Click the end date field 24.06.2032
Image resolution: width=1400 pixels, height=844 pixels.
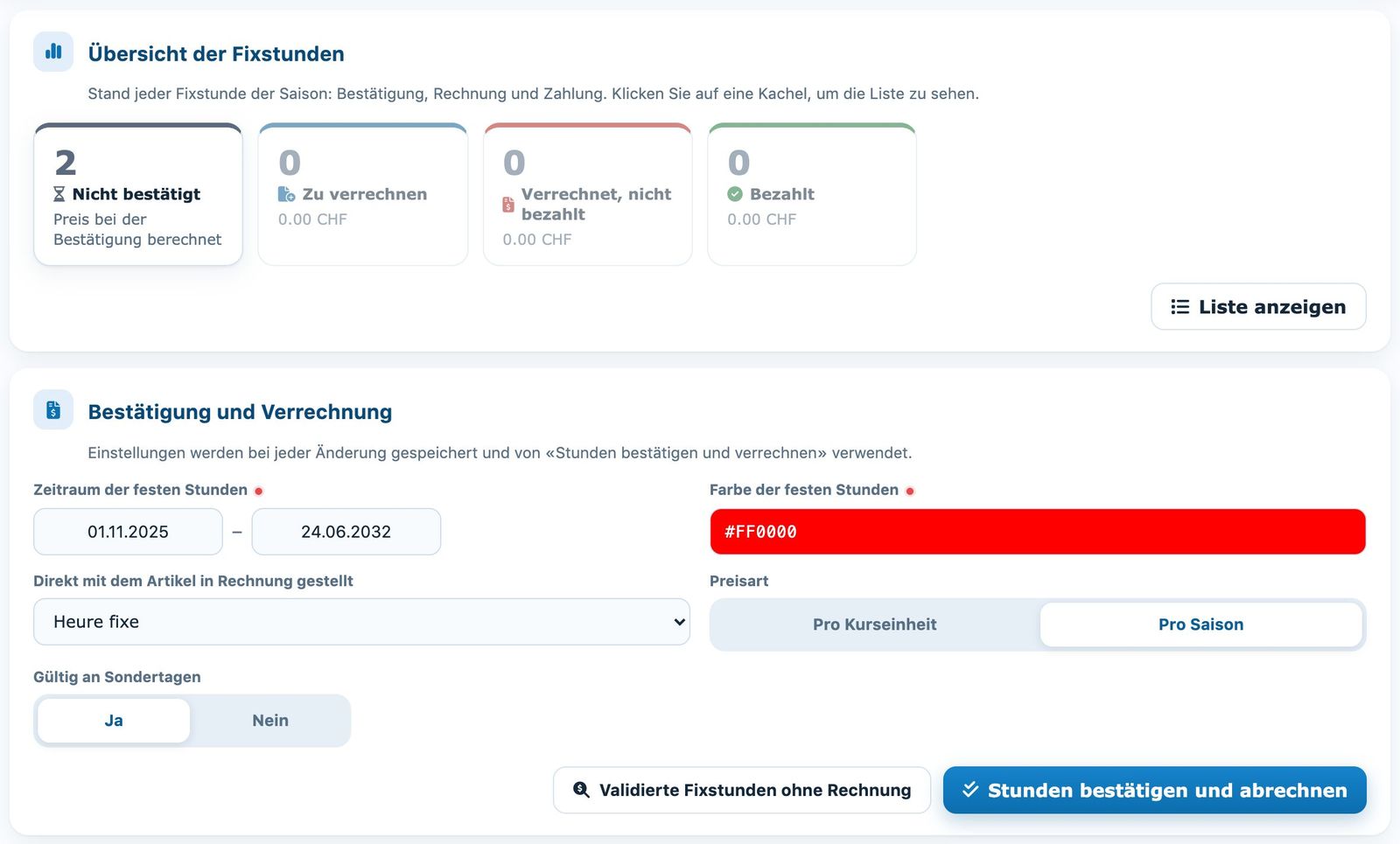[346, 532]
